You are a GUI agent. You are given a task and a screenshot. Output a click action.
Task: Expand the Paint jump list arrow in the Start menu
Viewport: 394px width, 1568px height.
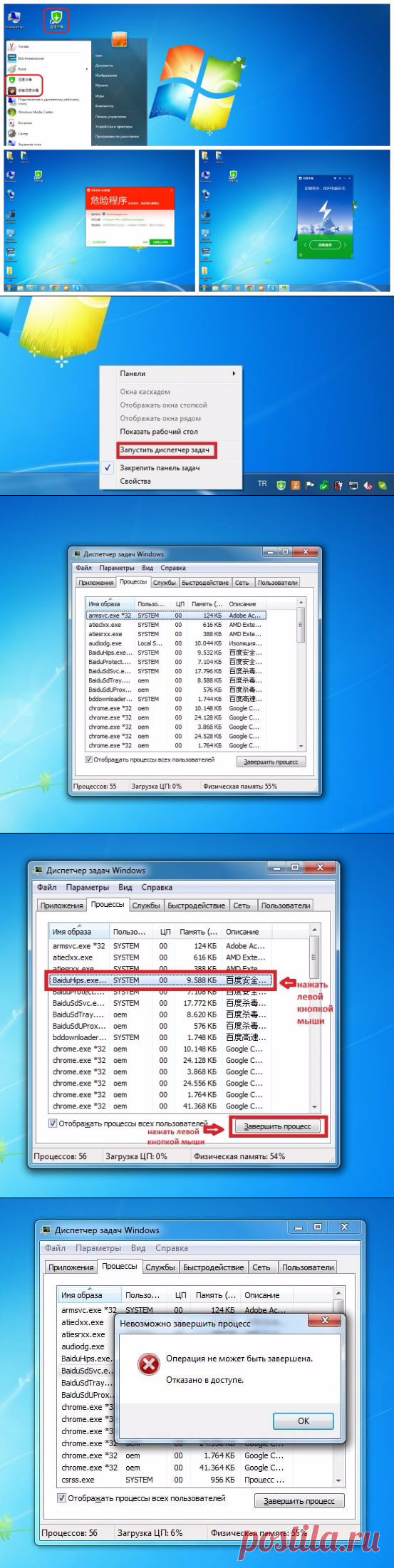click(x=88, y=69)
